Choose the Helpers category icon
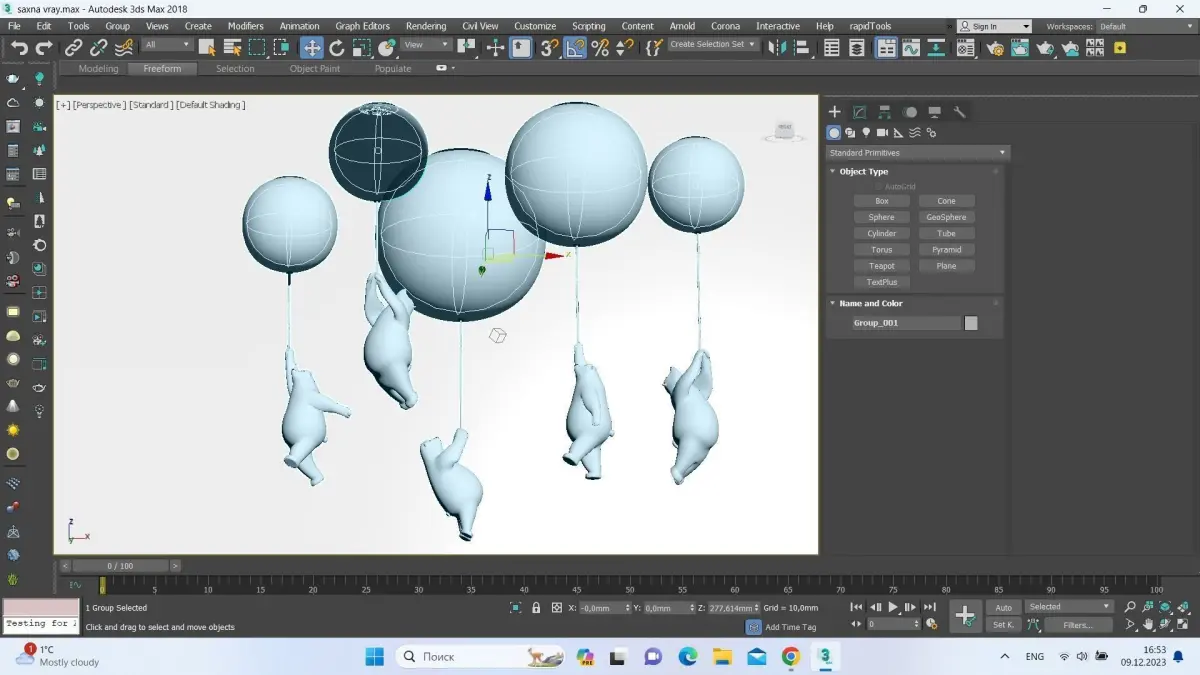Screen dimensions: 1200x675 click(898, 132)
